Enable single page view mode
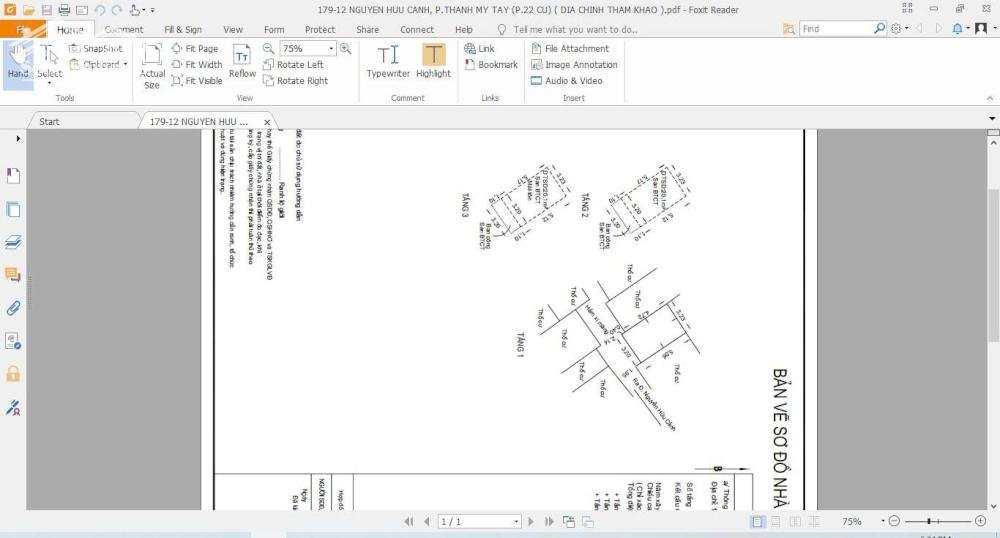Viewport: 1000px width, 538px height. click(758, 522)
